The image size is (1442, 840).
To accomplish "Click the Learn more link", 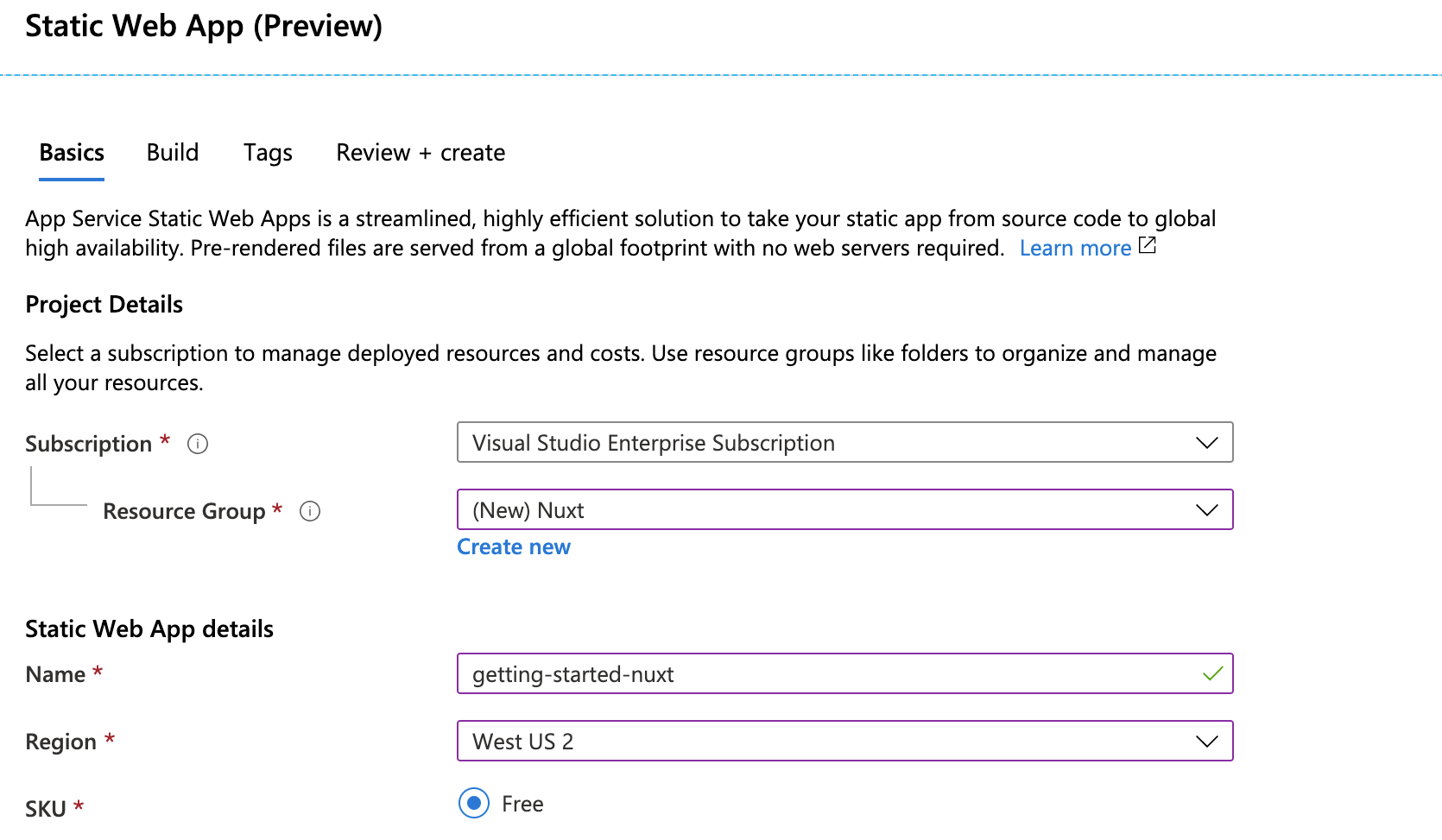I will click(1076, 248).
